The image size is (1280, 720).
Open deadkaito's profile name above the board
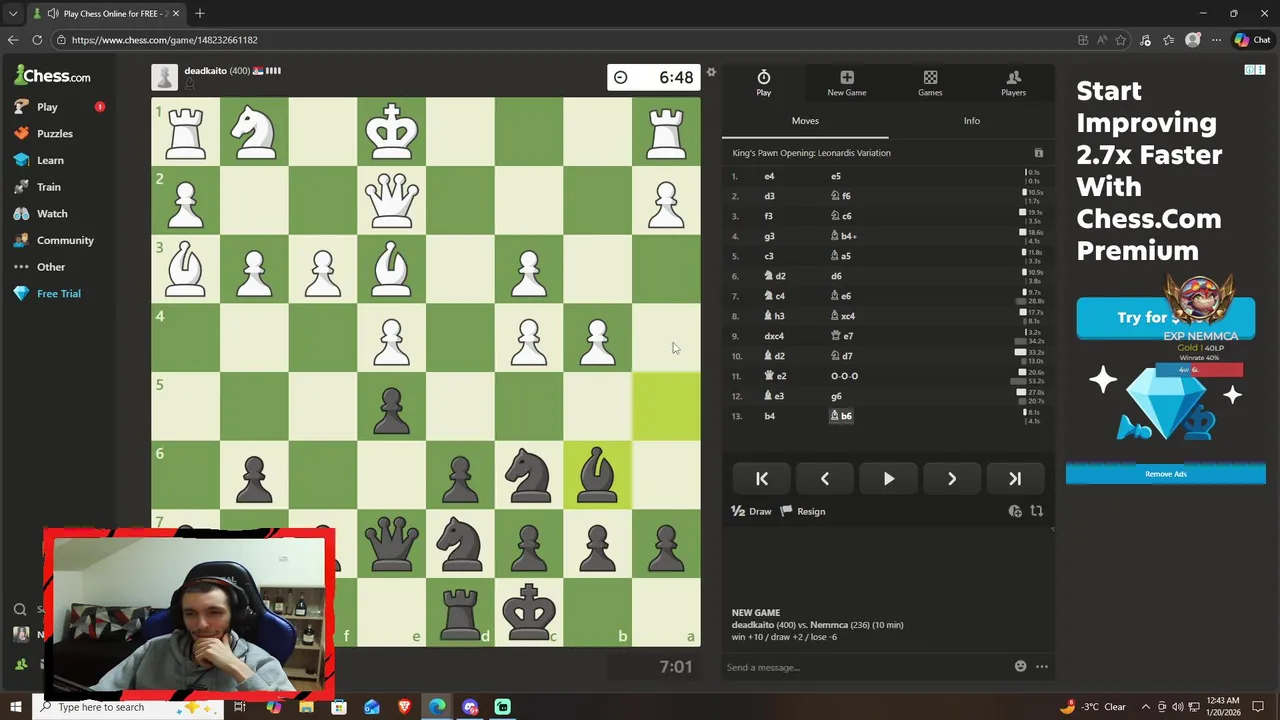205,71
